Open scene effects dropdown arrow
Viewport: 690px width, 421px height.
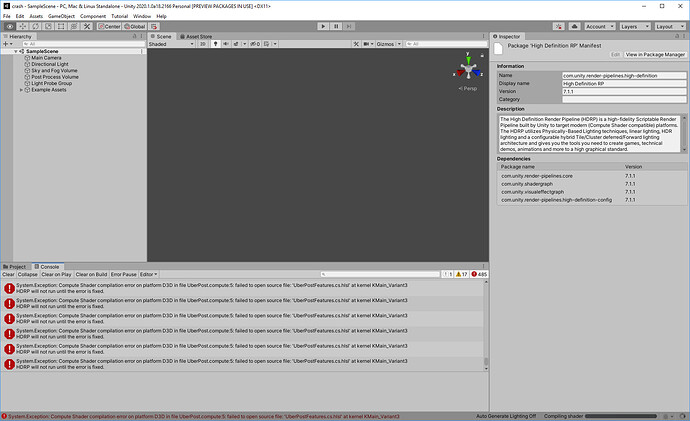click(245, 44)
